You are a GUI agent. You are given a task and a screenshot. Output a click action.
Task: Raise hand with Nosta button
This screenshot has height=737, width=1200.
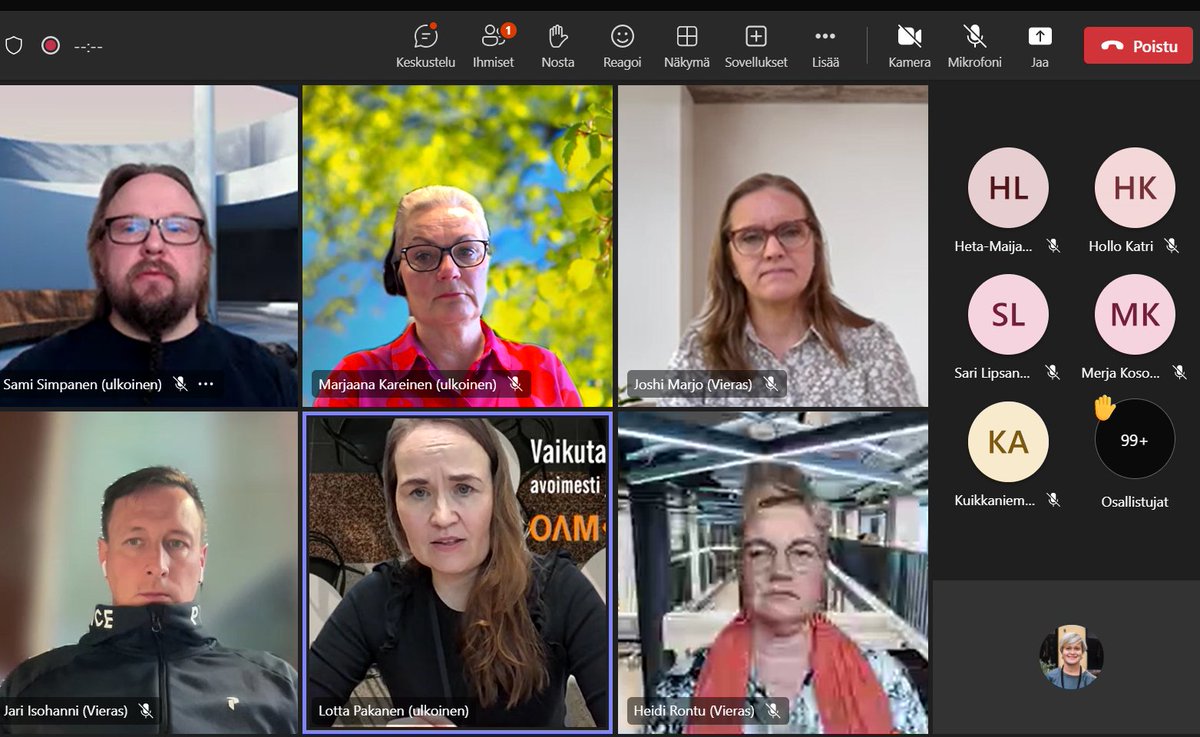tap(558, 46)
